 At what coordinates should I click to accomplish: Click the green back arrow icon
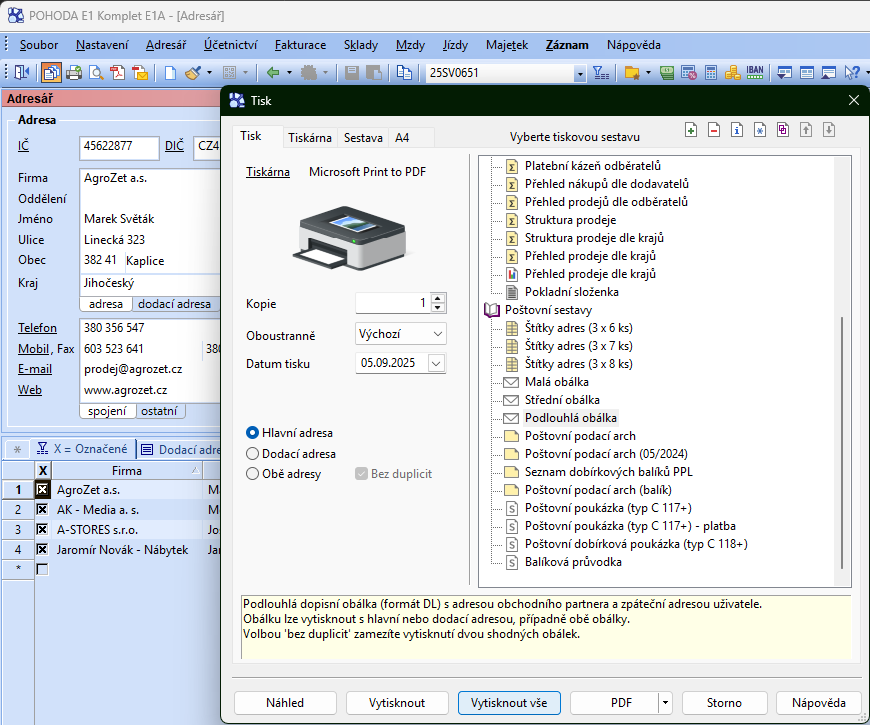[272, 73]
